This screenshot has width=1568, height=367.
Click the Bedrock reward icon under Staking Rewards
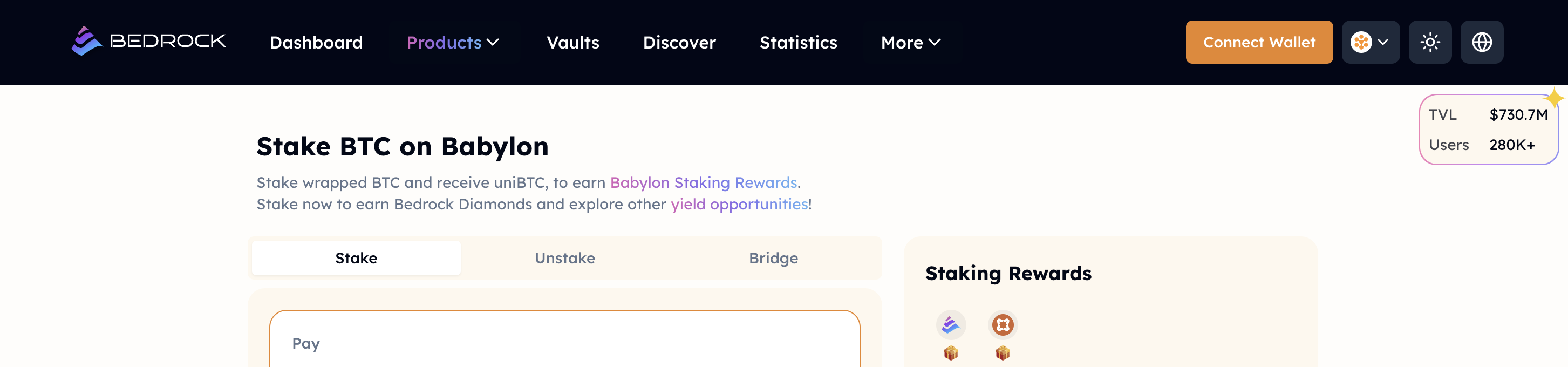tap(950, 324)
